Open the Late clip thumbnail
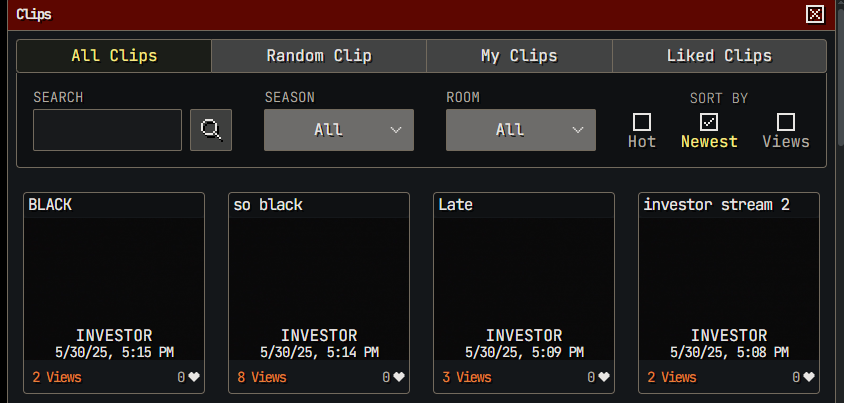Image resolution: width=844 pixels, height=403 pixels. click(524, 270)
